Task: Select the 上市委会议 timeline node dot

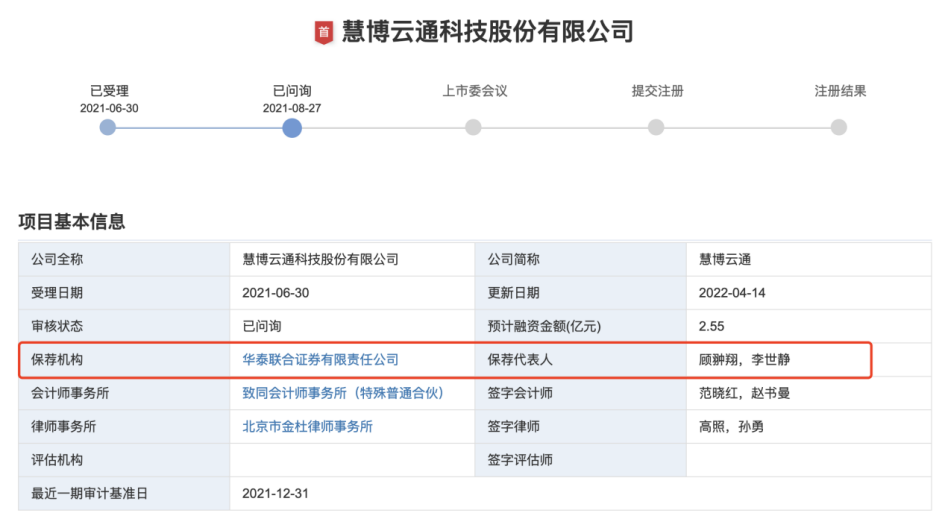Action: coord(473,127)
